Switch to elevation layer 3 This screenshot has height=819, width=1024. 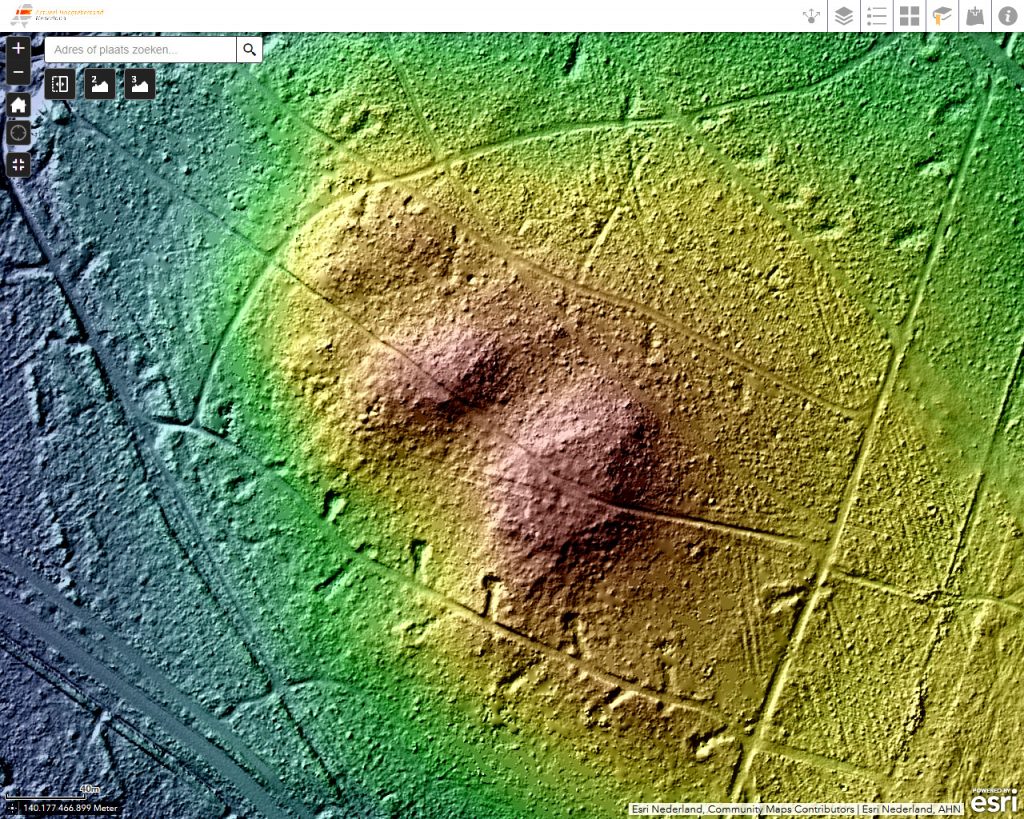[140, 84]
